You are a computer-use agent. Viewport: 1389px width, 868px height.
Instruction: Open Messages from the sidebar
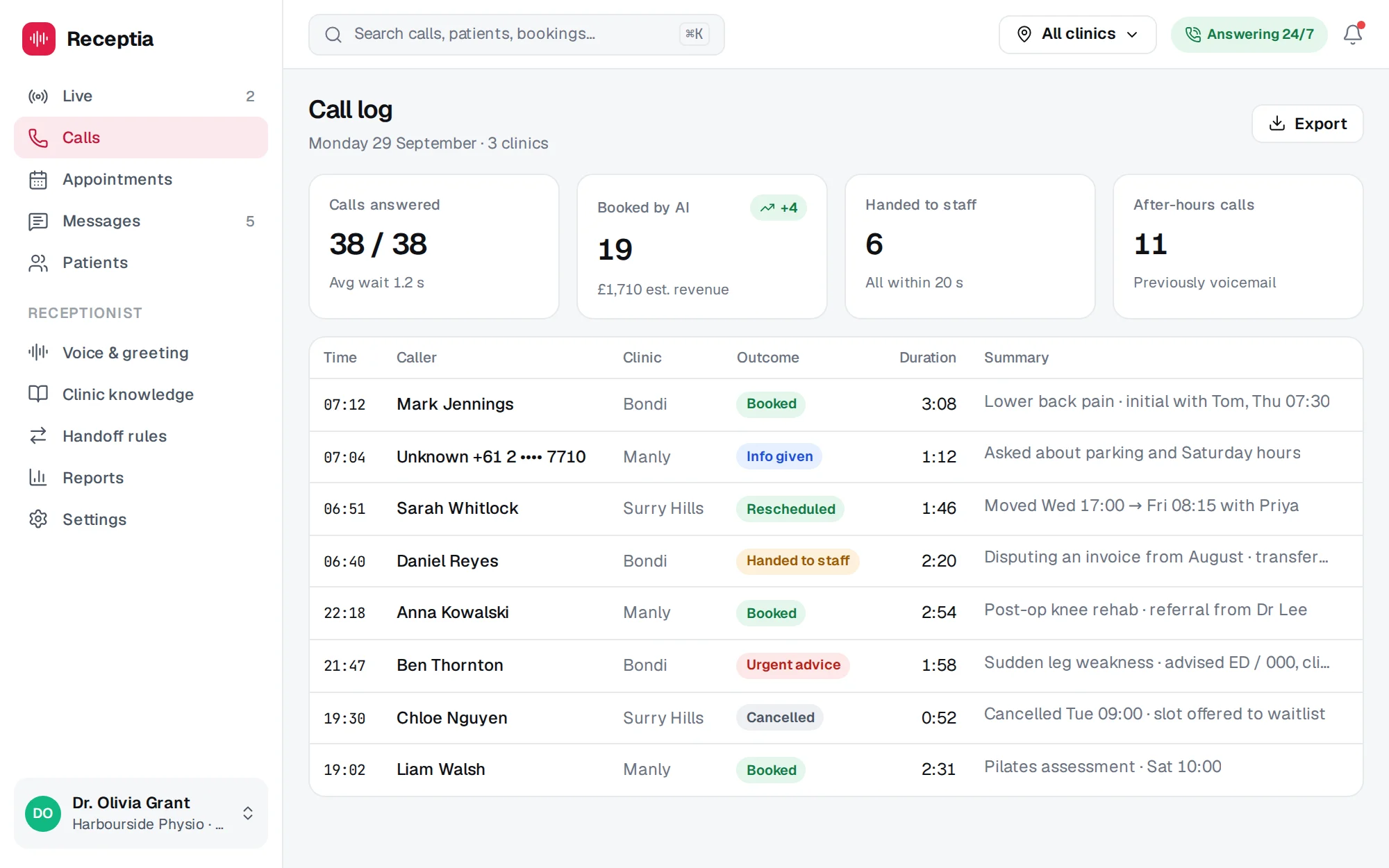point(141,222)
